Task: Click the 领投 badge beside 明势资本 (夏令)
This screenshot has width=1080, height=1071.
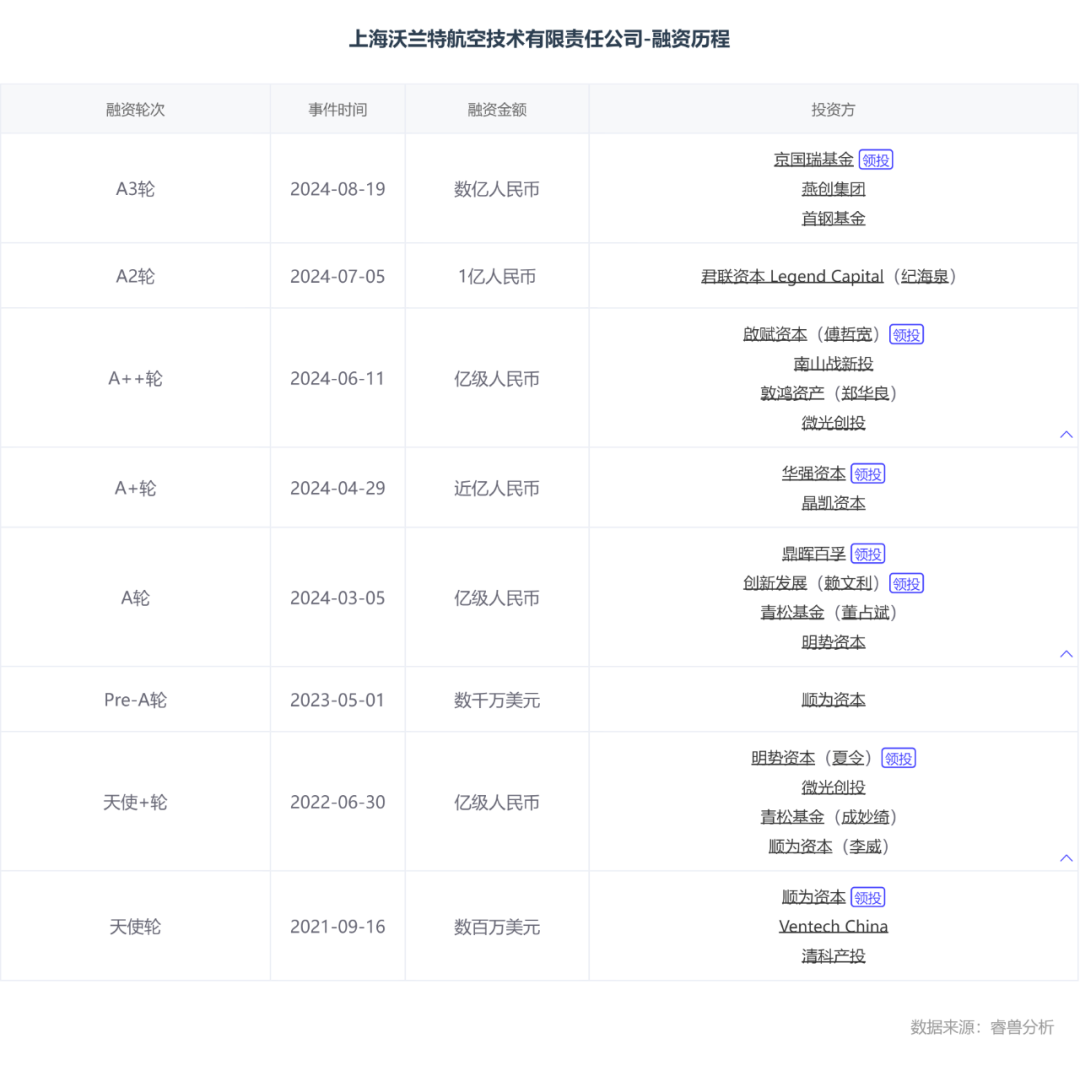Action: [899, 758]
